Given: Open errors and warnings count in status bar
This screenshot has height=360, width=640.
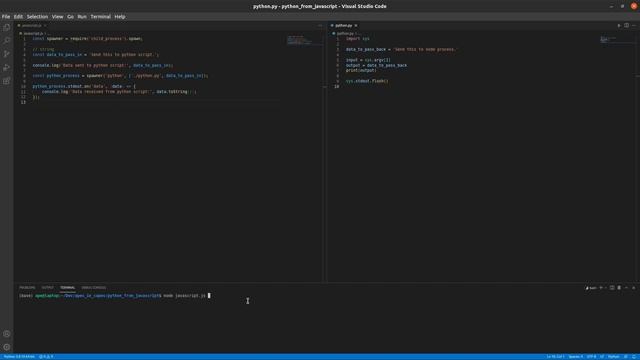Looking at the screenshot, I should pyautogui.click(x=46, y=357).
